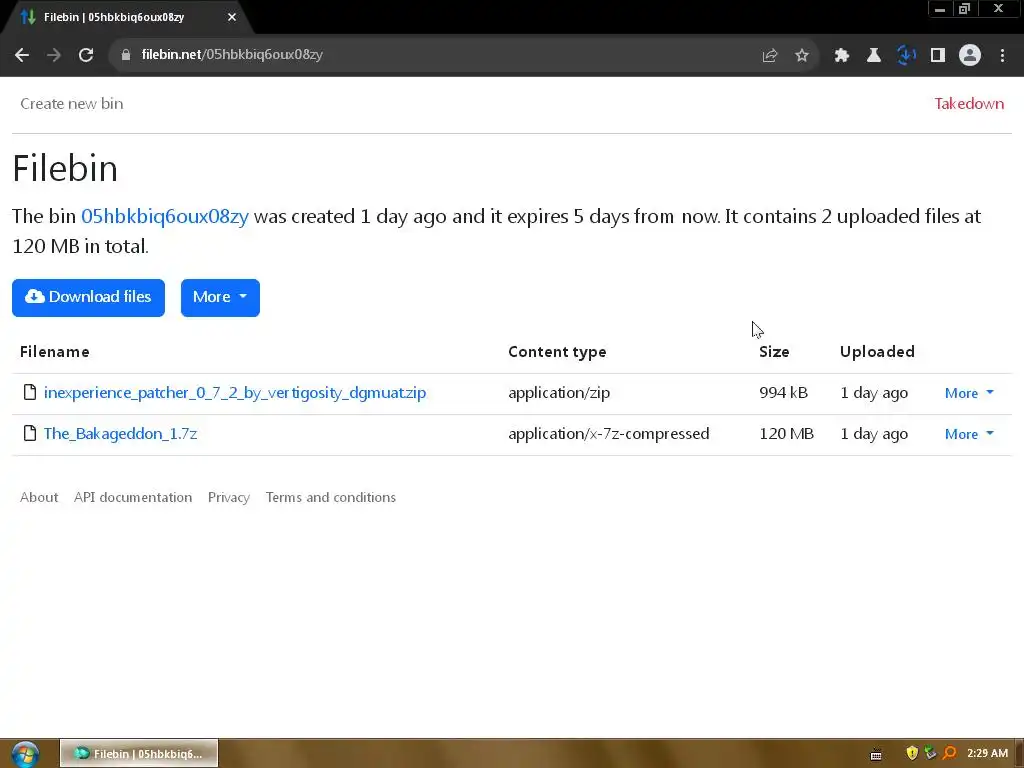This screenshot has width=1024, height=768.
Task: Toggle the browser side panel icon
Action: (x=938, y=56)
